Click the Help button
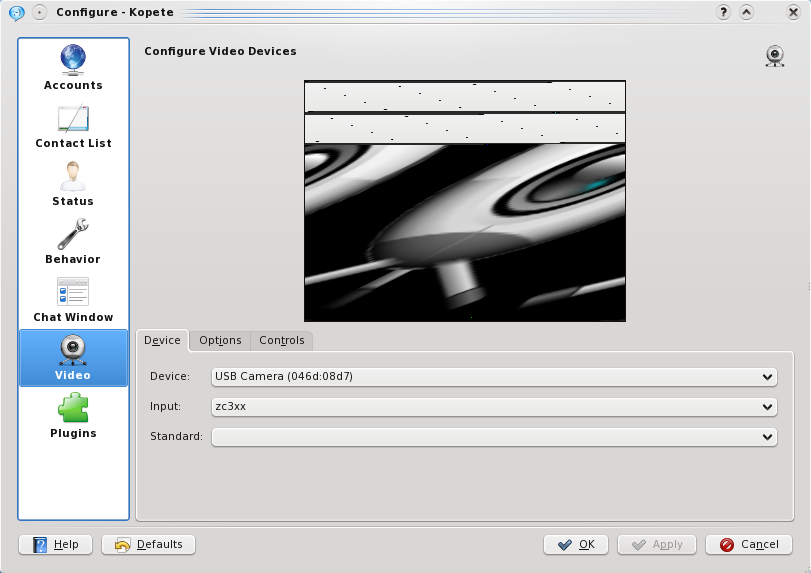Screen dimensions: 811x573 pos(55,545)
